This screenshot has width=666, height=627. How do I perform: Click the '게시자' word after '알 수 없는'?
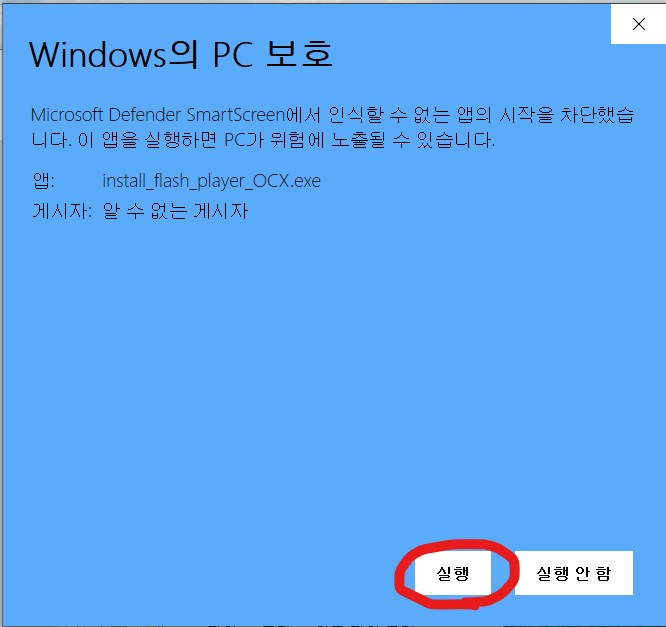220,211
